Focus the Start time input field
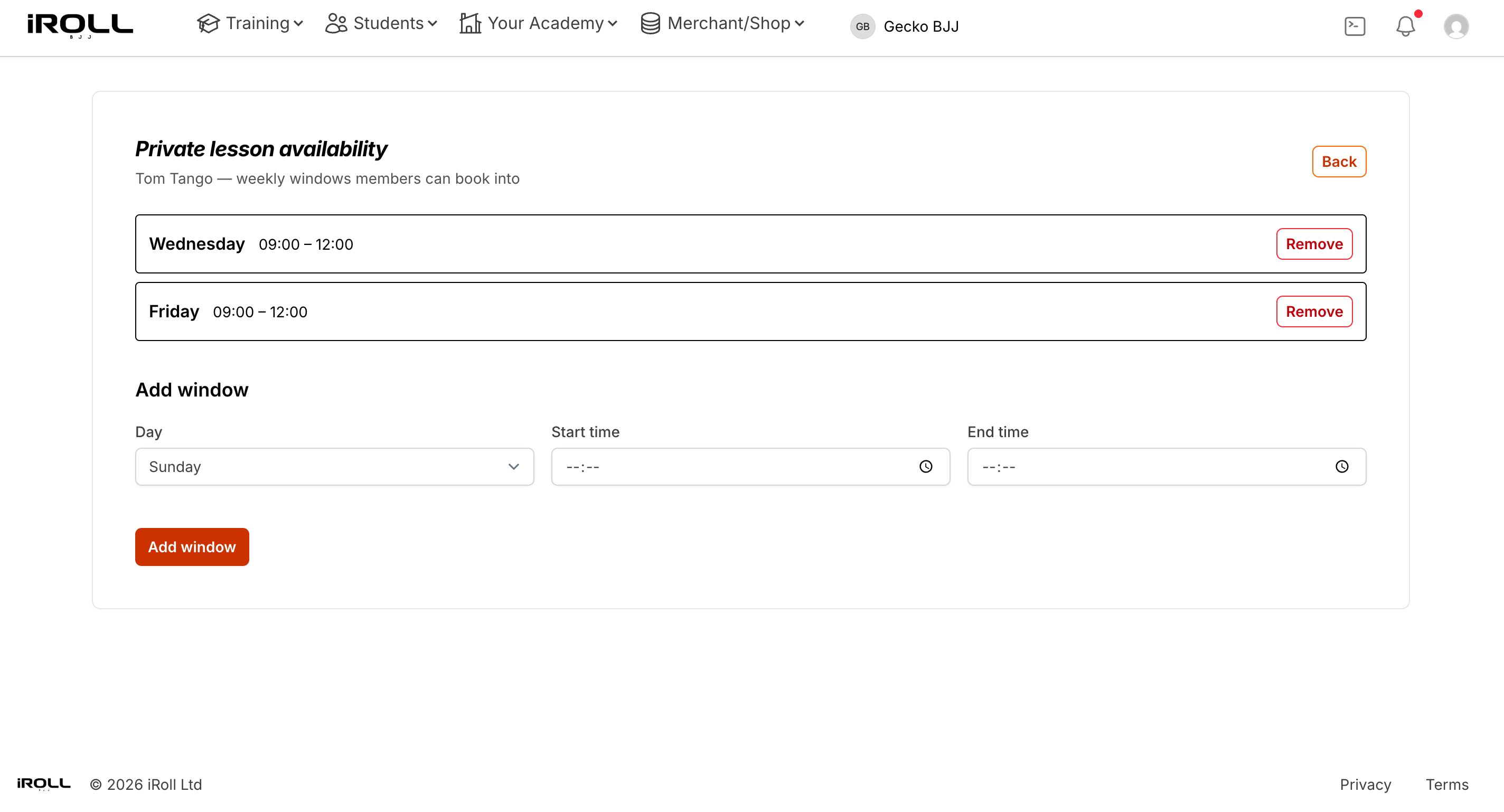The image size is (1504, 812). pos(750,466)
